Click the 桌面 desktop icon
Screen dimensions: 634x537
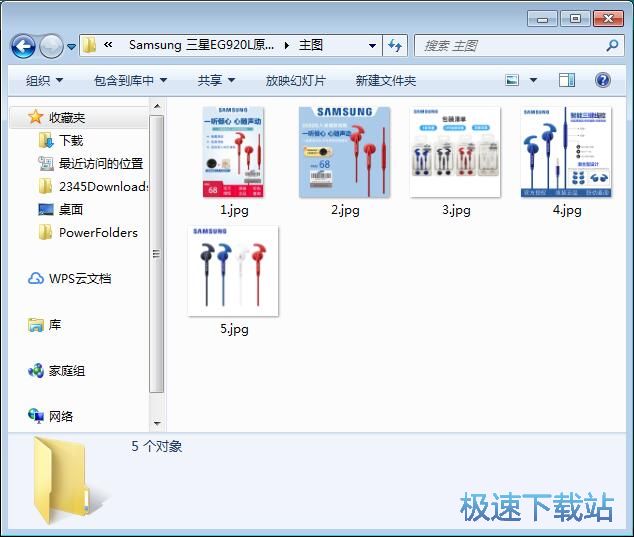click(x=46, y=209)
